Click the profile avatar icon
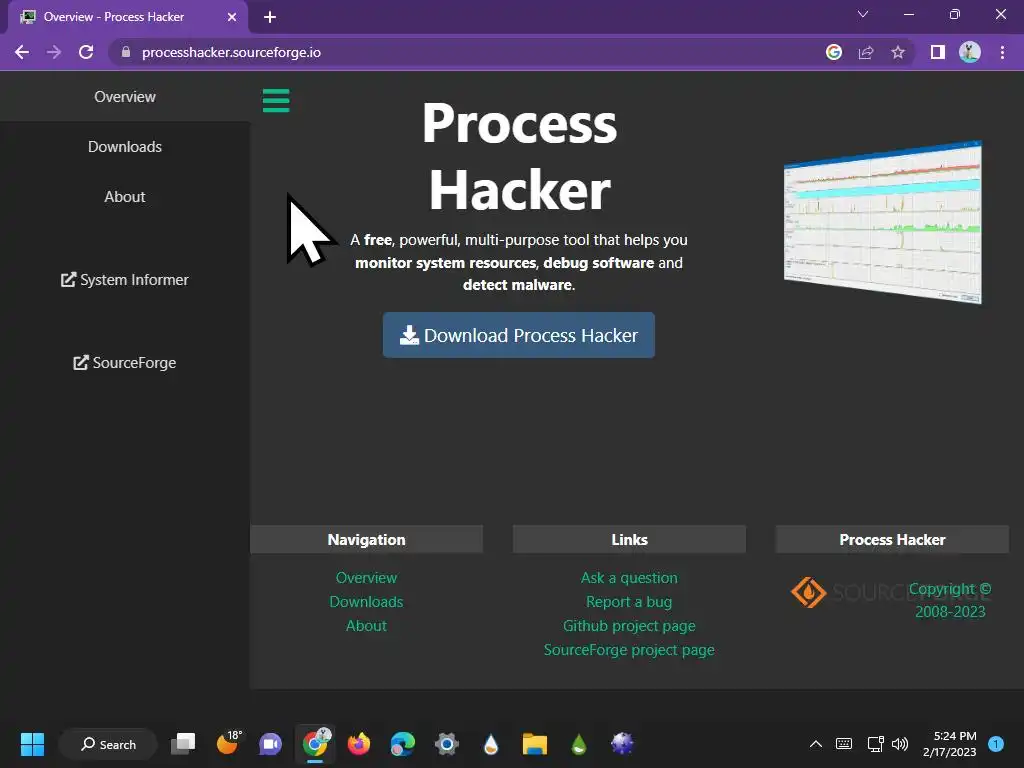This screenshot has width=1024, height=768. point(970,52)
